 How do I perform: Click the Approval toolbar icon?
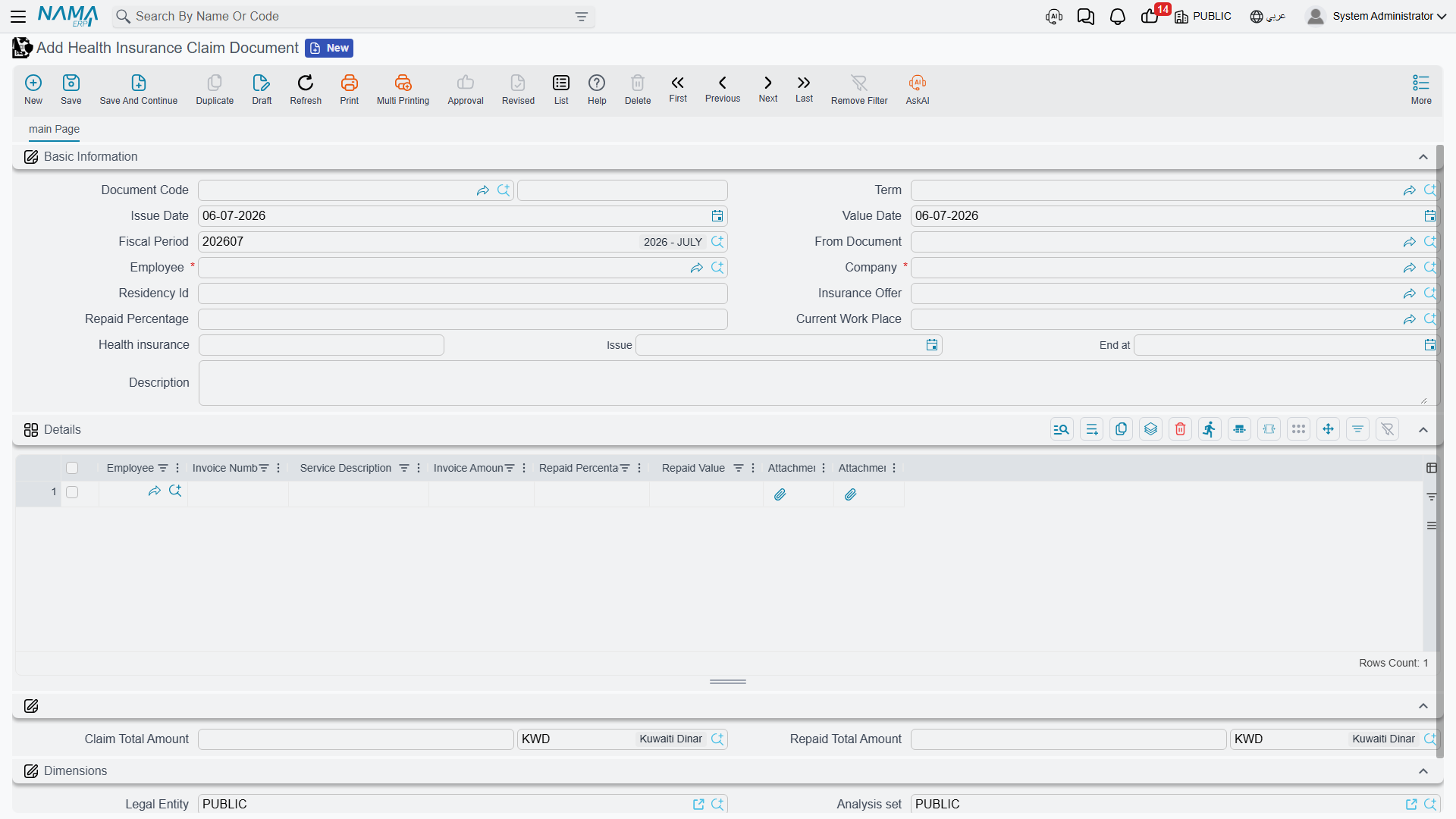click(x=466, y=89)
